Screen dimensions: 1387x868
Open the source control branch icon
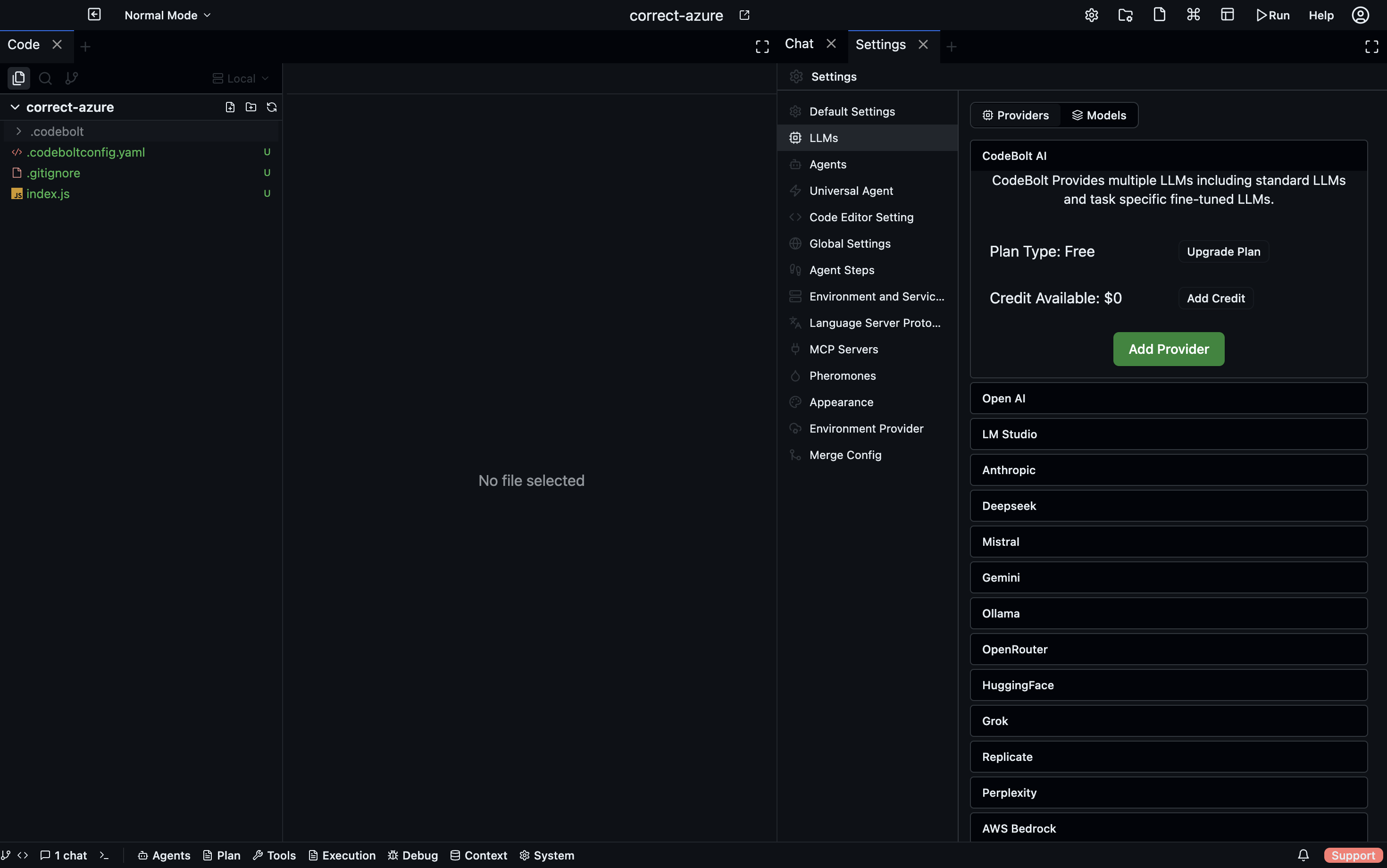[x=71, y=78]
